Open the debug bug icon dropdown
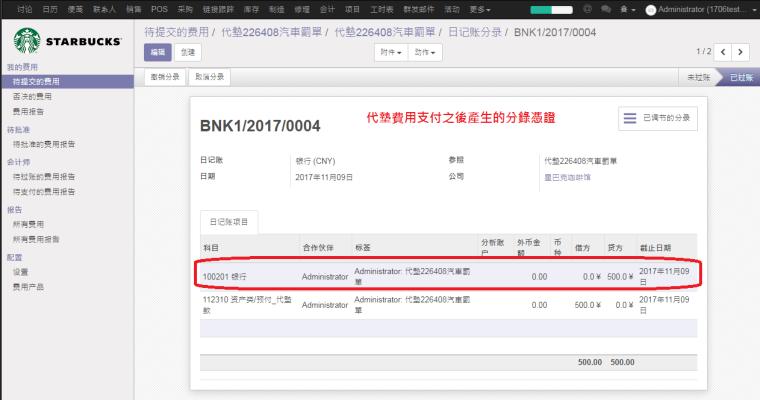760x400 pixels. 628,9
